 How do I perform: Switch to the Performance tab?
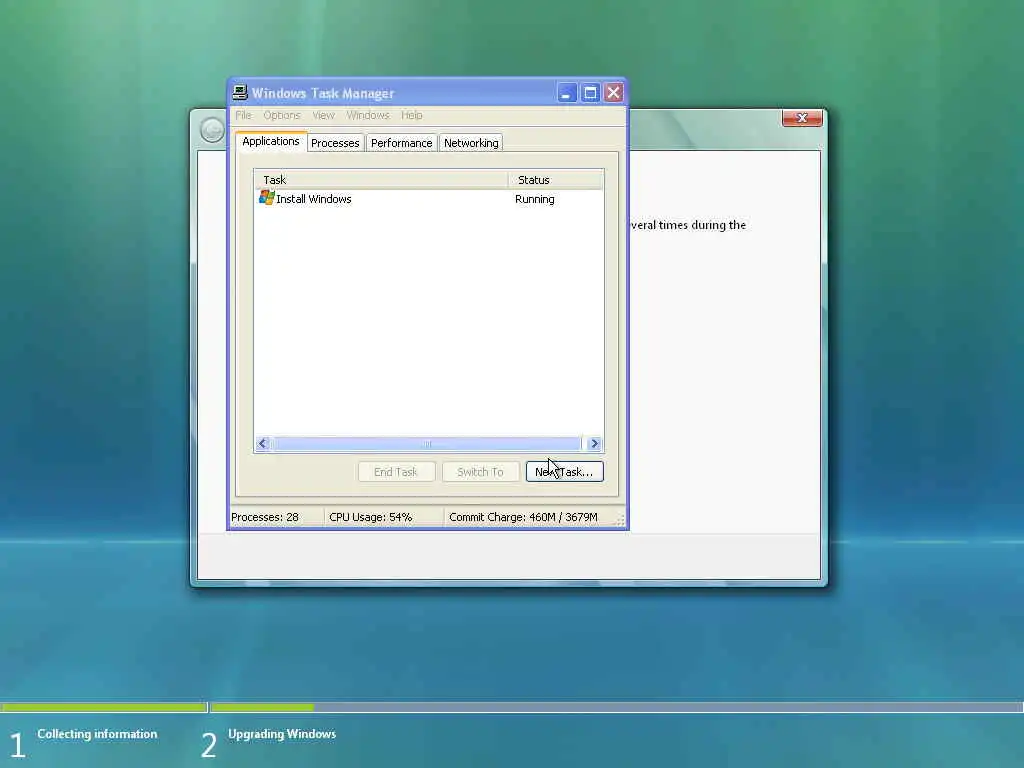coord(401,143)
